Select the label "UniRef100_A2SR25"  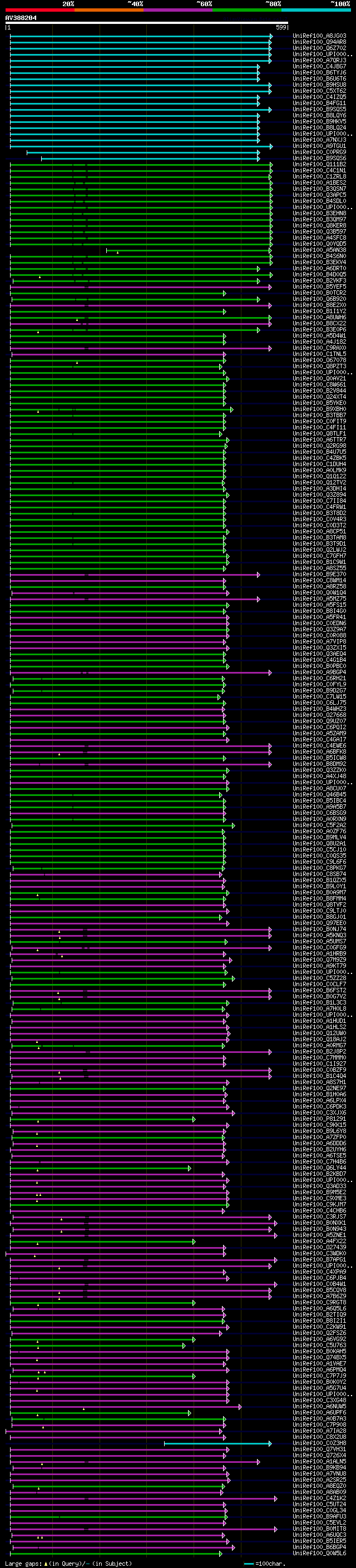[x=319, y=1480]
